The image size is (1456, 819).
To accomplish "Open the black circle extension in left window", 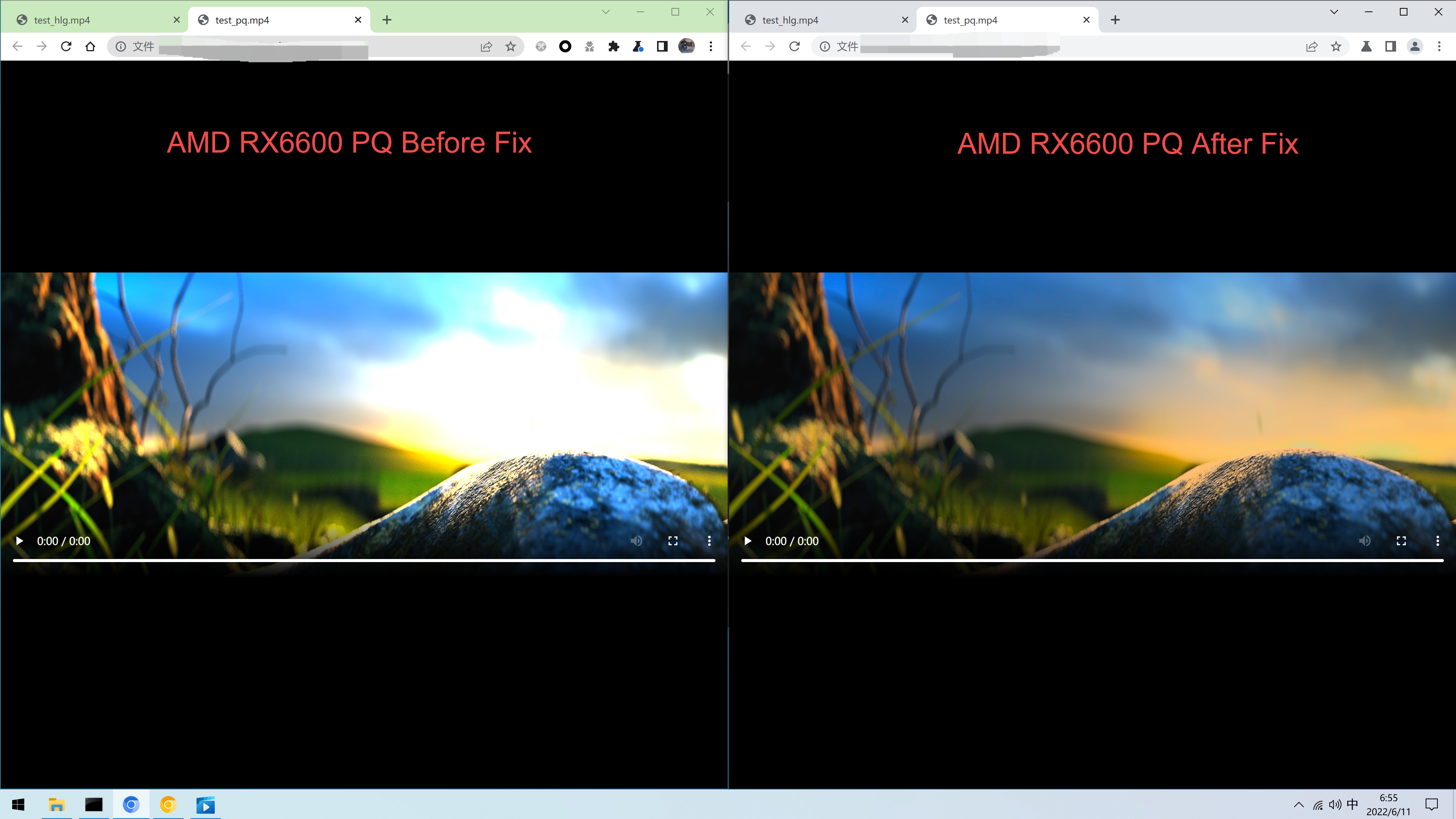I will (565, 46).
